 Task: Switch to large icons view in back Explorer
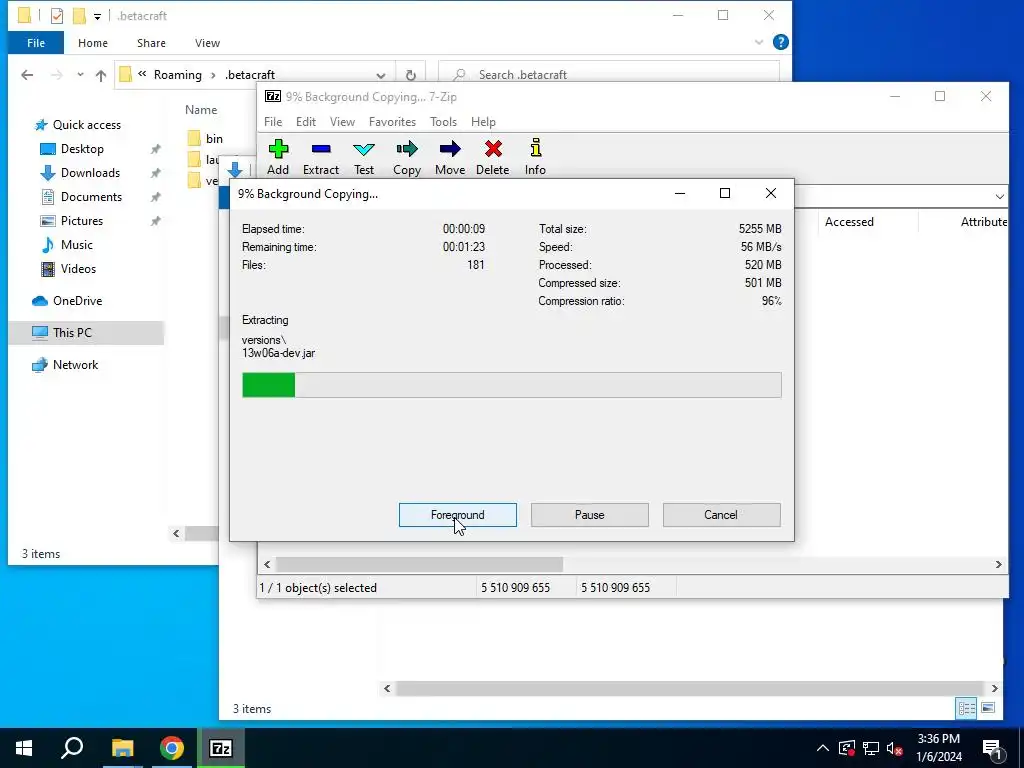tap(988, 708)
